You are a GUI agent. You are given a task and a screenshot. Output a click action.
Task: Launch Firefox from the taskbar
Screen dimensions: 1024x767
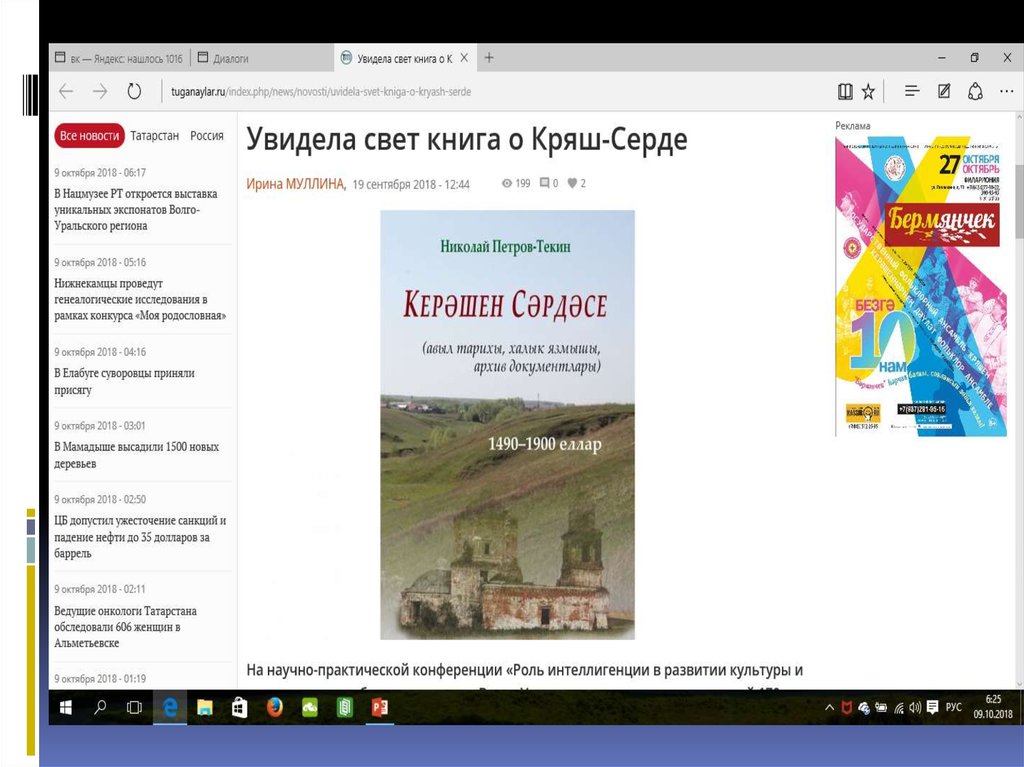tap(273, 708)
